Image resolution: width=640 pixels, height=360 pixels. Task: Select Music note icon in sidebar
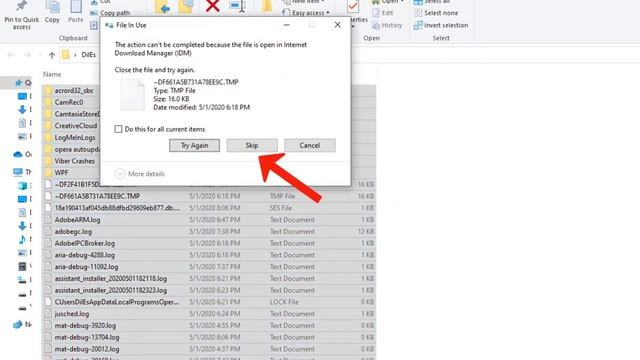(x=22, y=239)
